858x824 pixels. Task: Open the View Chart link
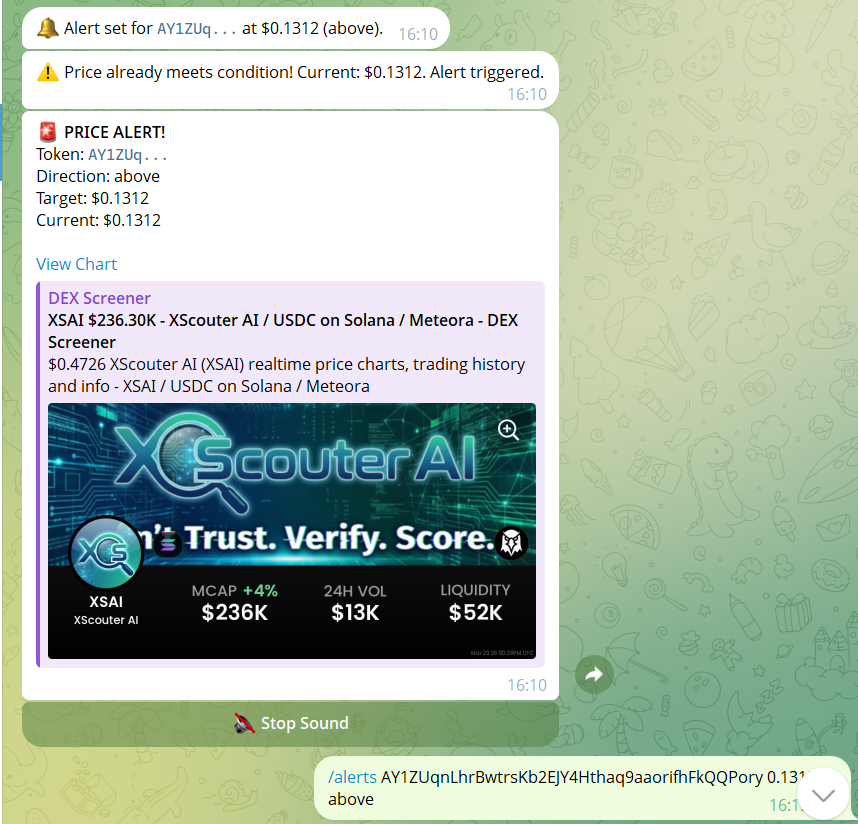pos(77,264)
